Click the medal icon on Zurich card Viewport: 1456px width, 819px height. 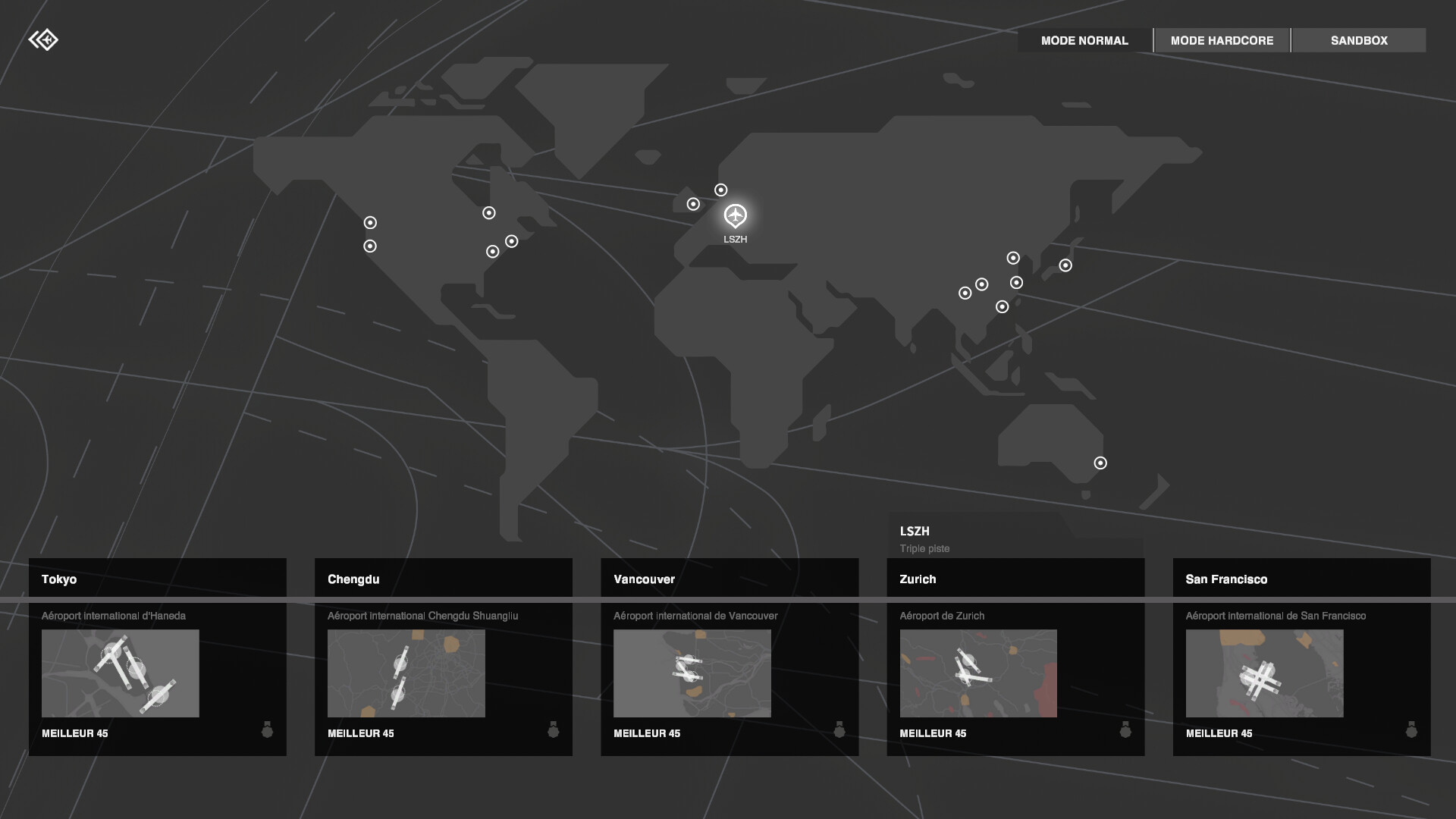pos(1125,730)
